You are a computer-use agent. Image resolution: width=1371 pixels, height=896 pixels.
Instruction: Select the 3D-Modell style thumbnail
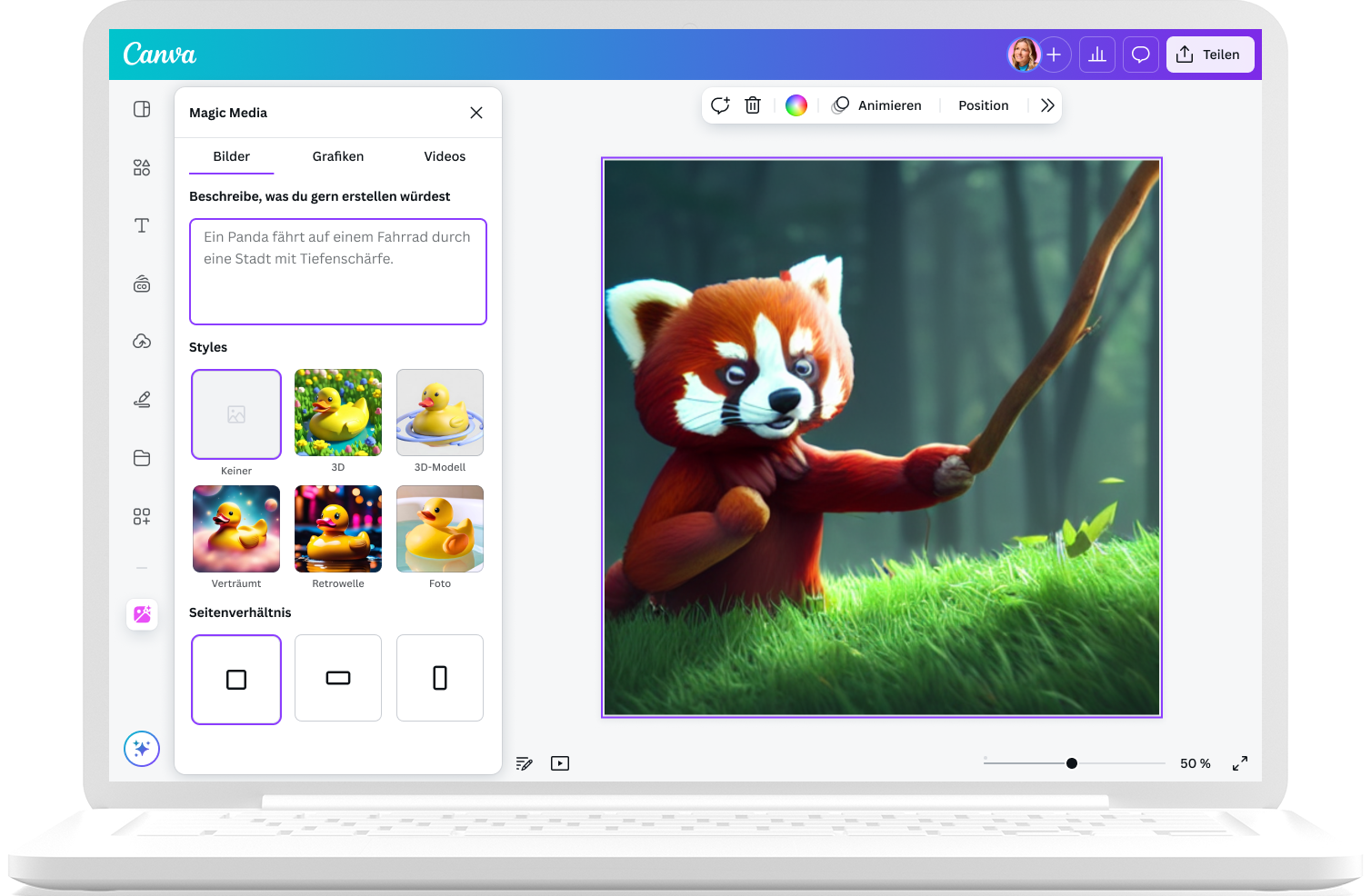[440, 413]
